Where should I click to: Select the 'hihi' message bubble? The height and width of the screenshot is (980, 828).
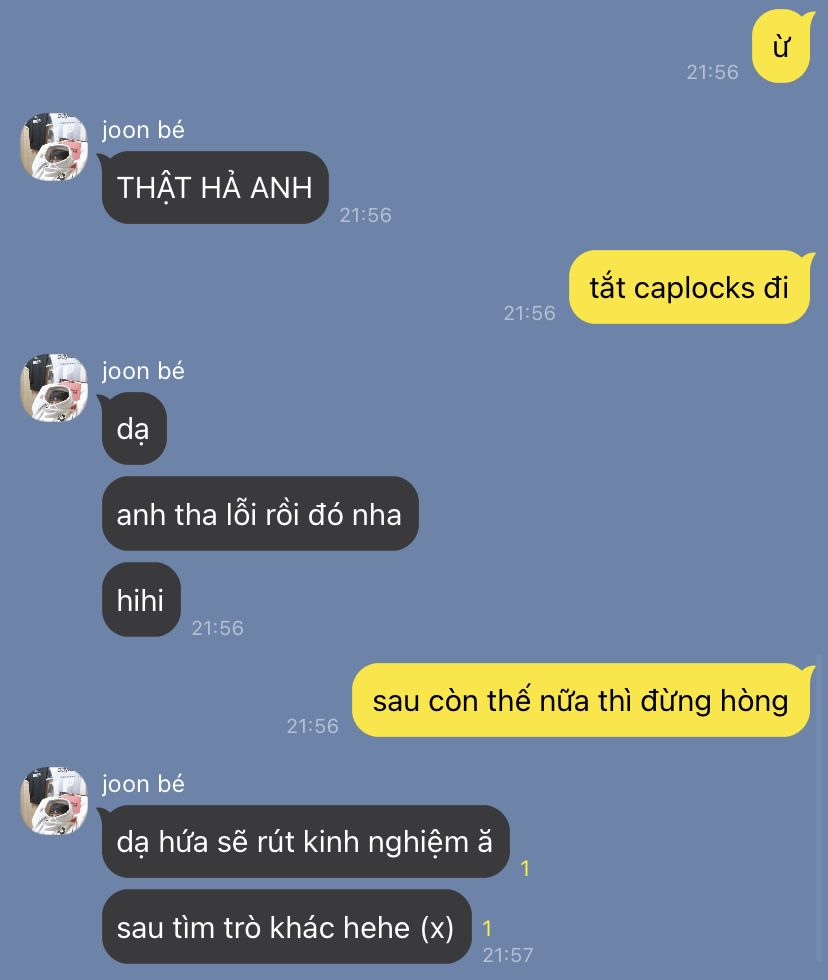[141, 599]
